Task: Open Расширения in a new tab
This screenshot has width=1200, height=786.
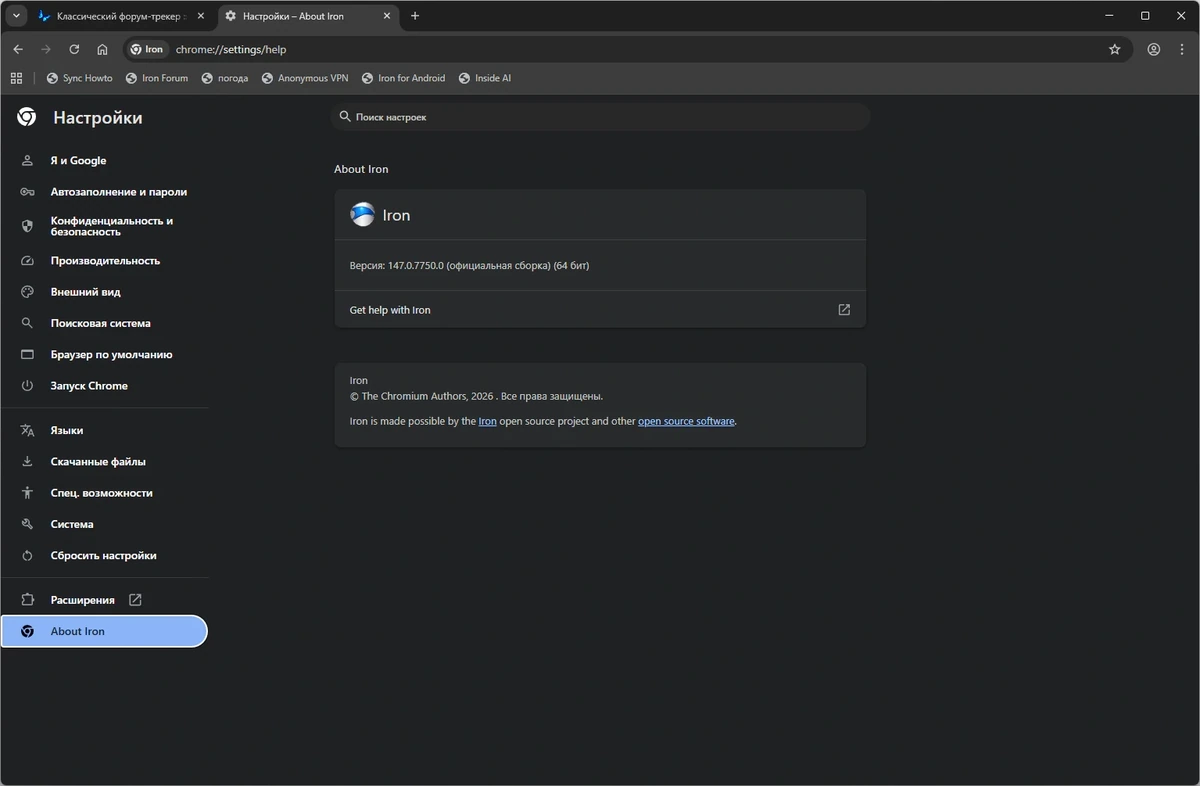Action: 104,600
